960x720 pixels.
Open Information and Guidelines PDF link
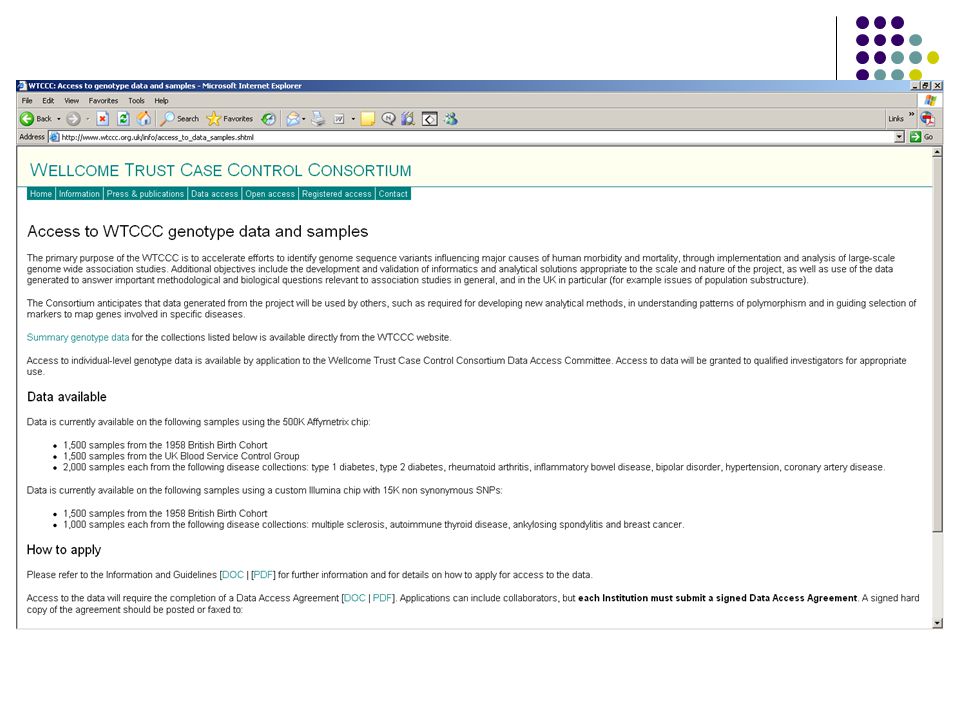263,575
